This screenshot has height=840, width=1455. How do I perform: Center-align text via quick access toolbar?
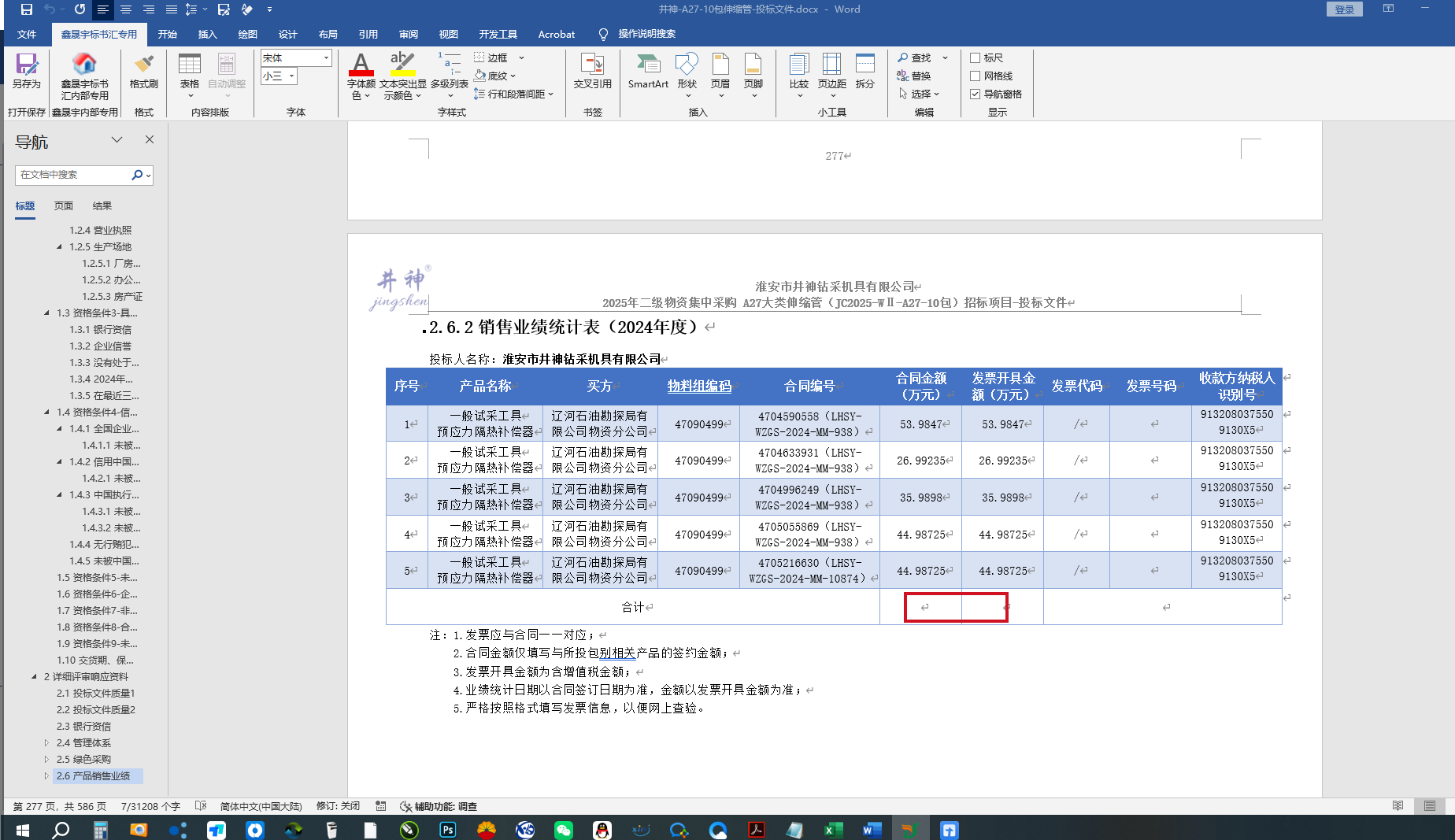(x=126, y=9)
